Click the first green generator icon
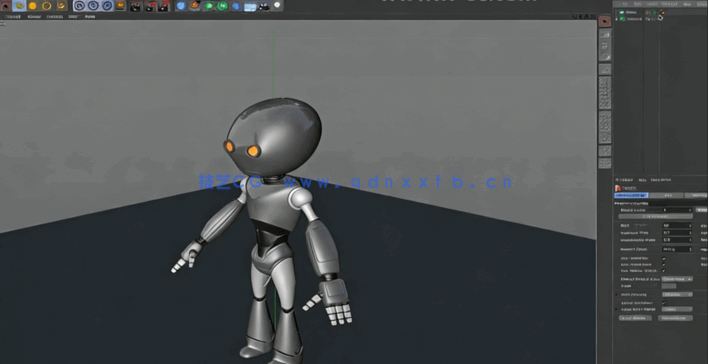 209,6
